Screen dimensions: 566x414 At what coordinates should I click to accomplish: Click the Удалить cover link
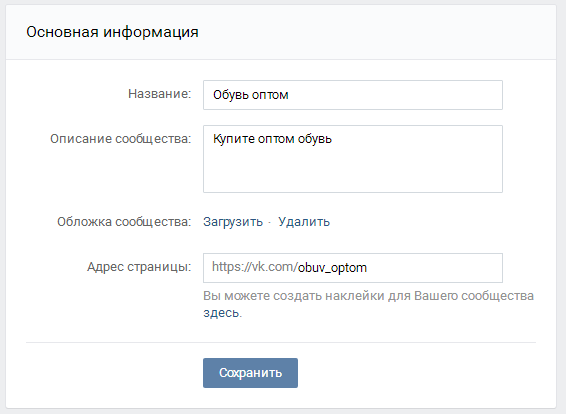pos(304,222)
